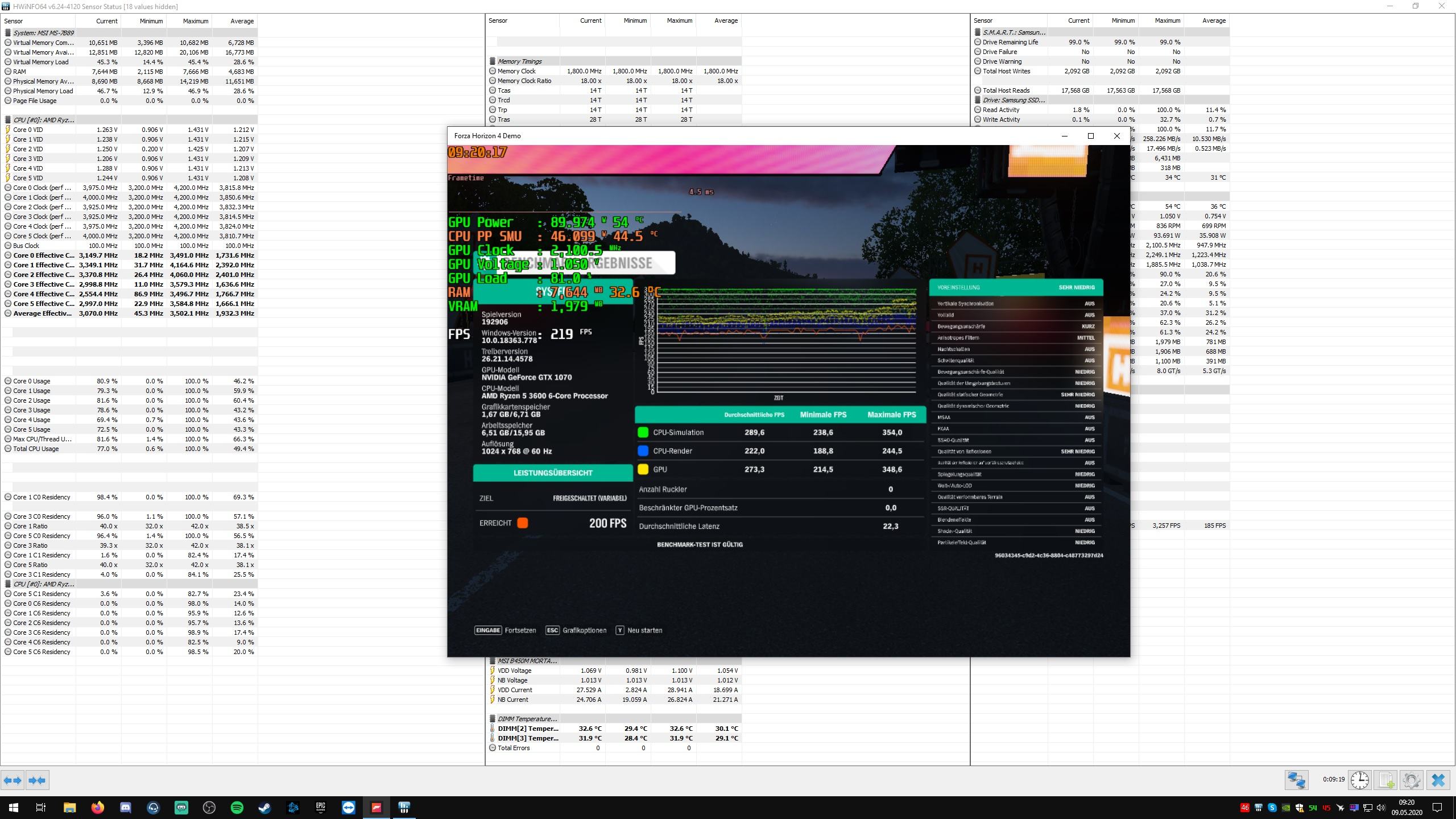
Task: Open Spotify from the taskbar
Action: (x=237, y=808)
